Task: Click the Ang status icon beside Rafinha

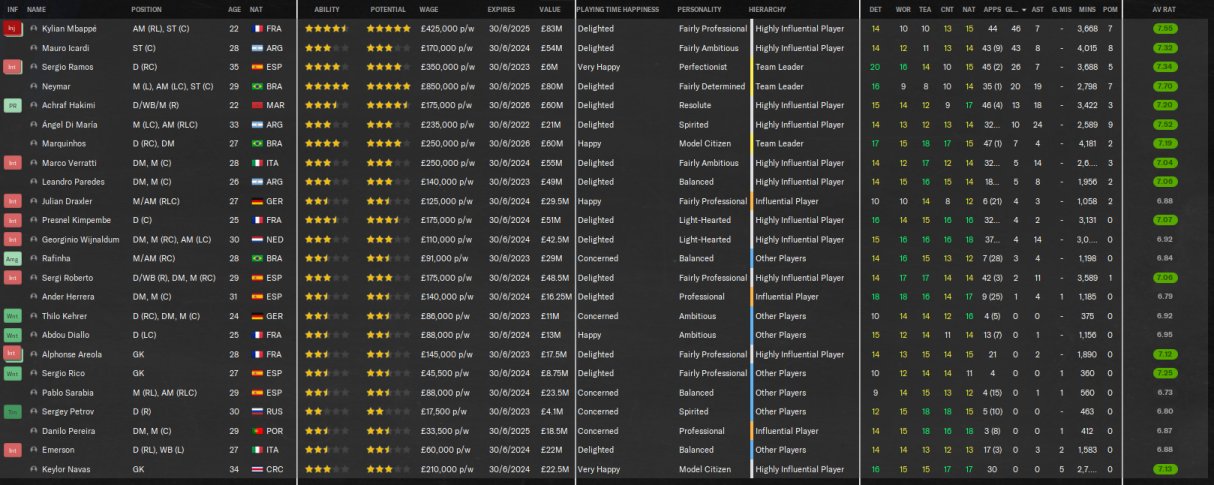Action: tap(12, 258)
